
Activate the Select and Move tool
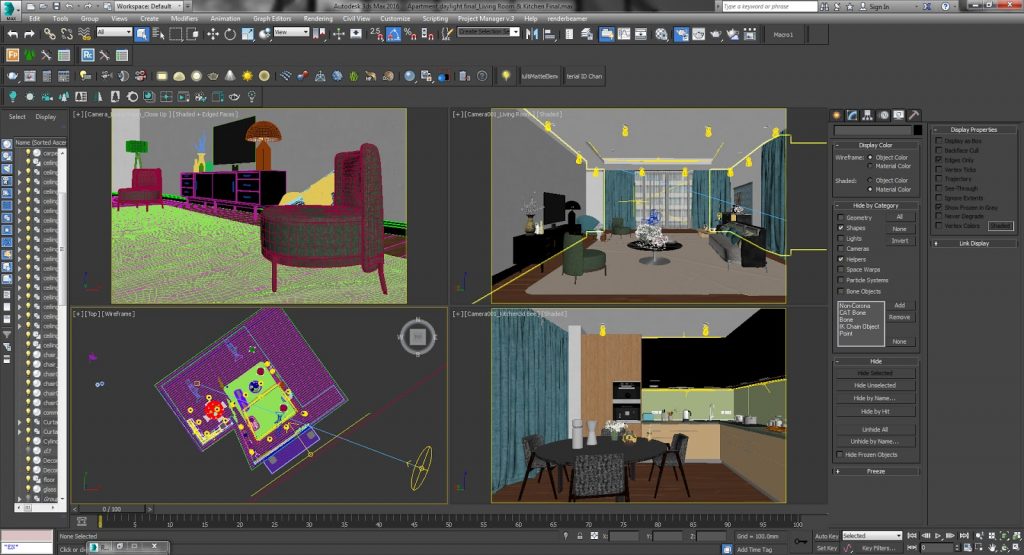213,34
